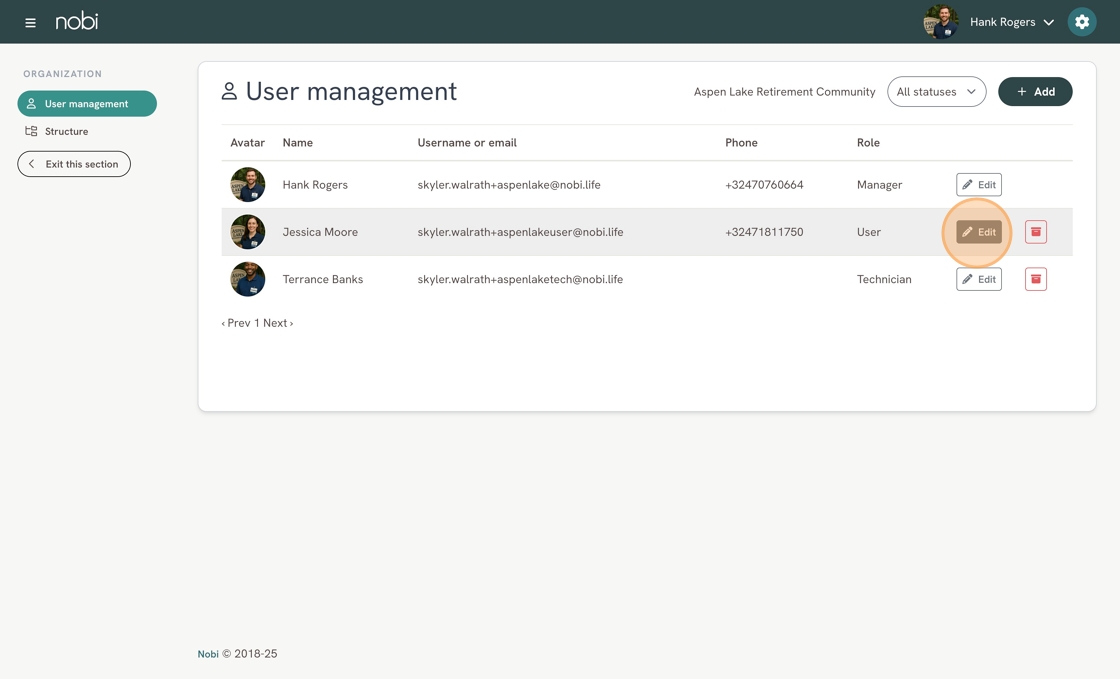Image resolution: width=1120 pixels, height=679 pixels.
Task: Select User management in sidebar
Action: pos(87,104)
